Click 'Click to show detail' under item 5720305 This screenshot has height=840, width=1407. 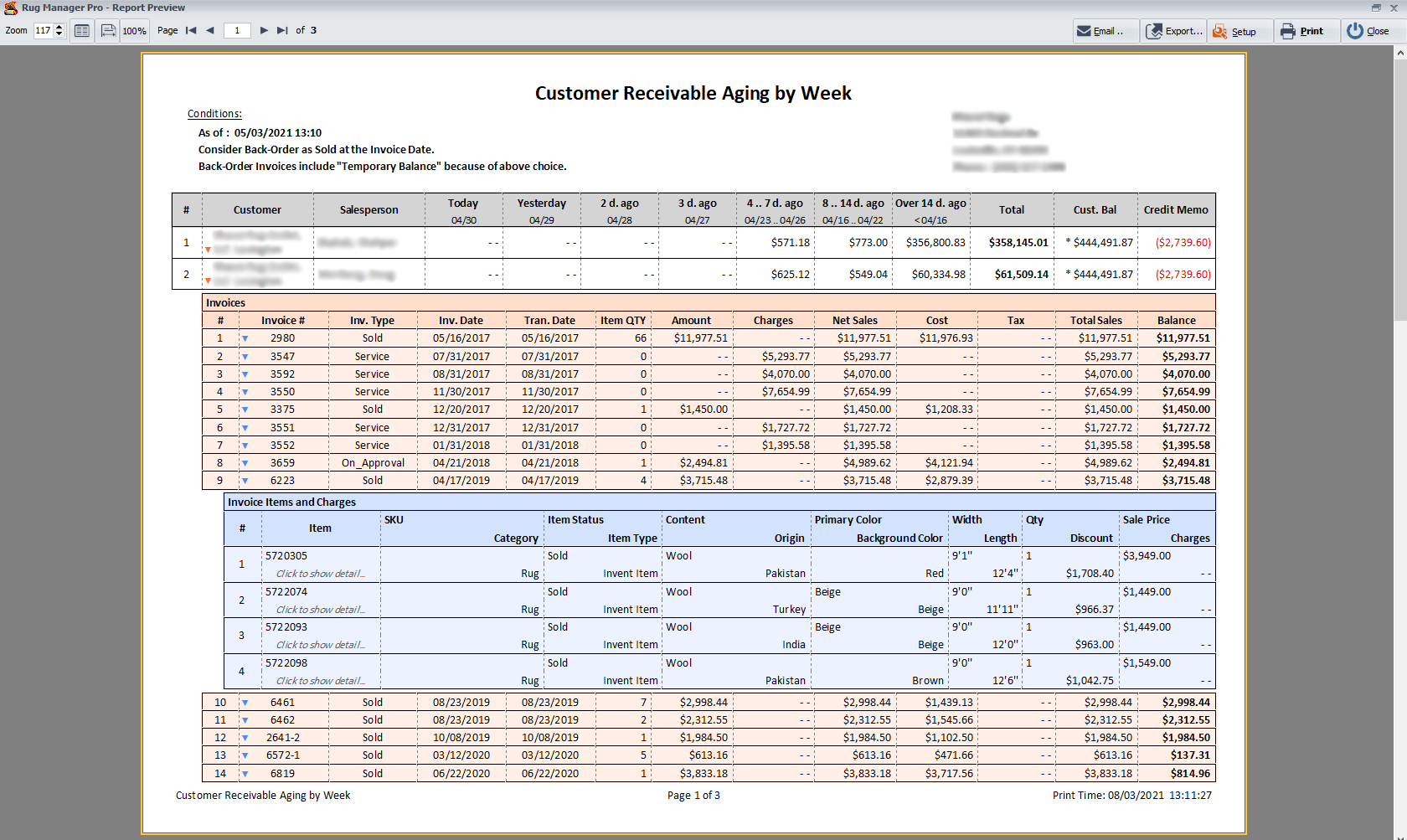pos(320,574)
